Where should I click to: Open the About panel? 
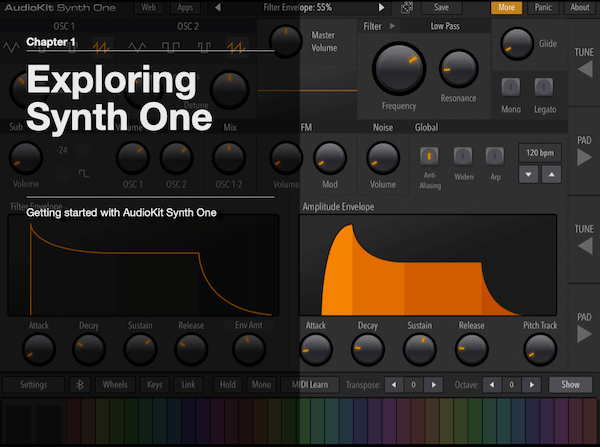tap(580, 7)
